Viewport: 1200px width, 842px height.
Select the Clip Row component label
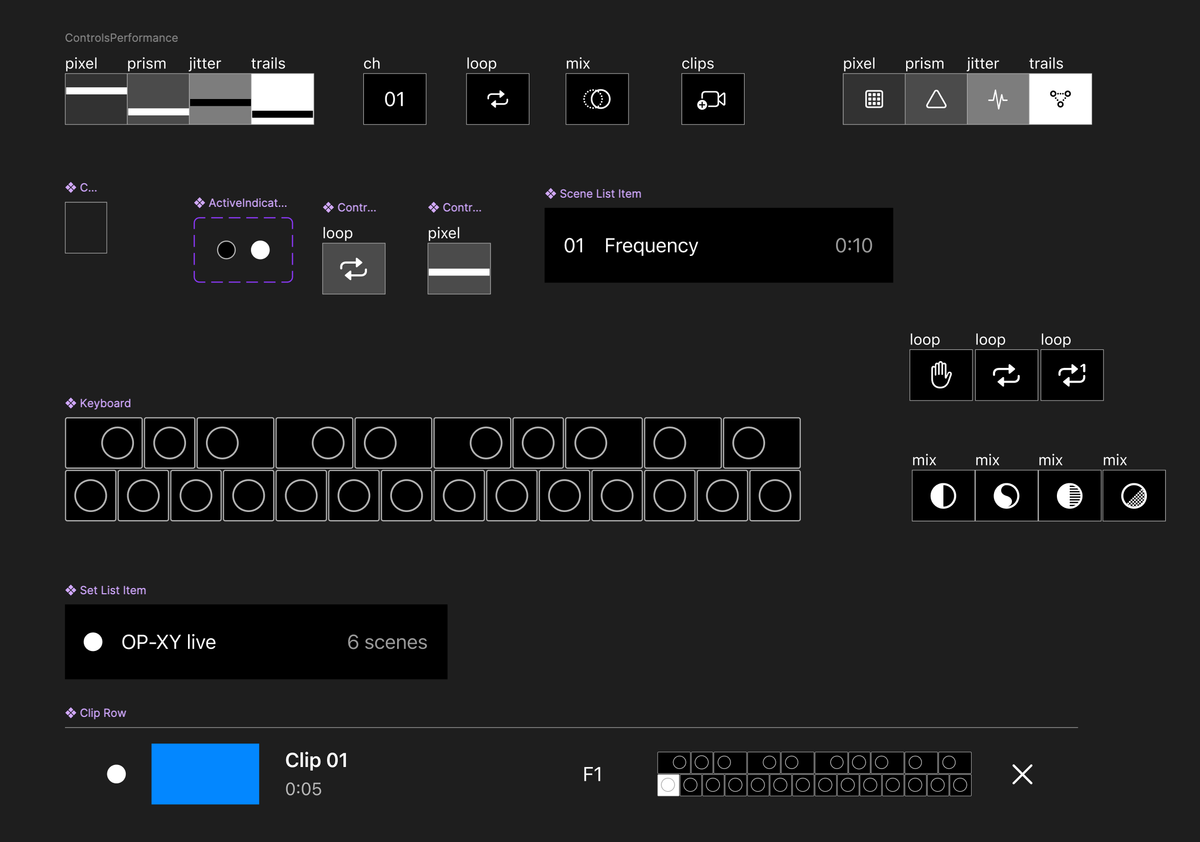(x=96, y=714)
